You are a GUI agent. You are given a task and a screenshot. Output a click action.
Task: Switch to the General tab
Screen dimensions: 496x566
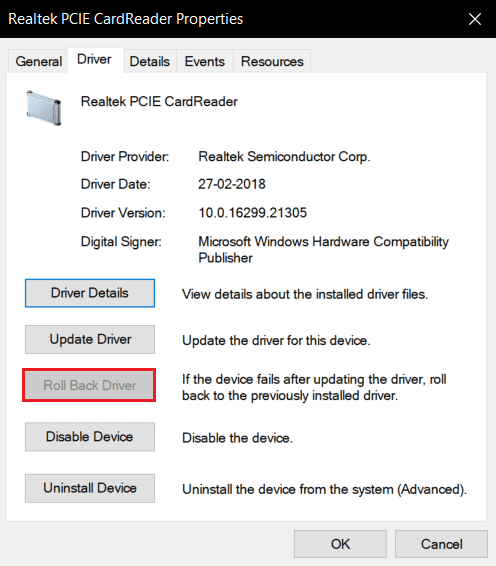pos(38,61)
